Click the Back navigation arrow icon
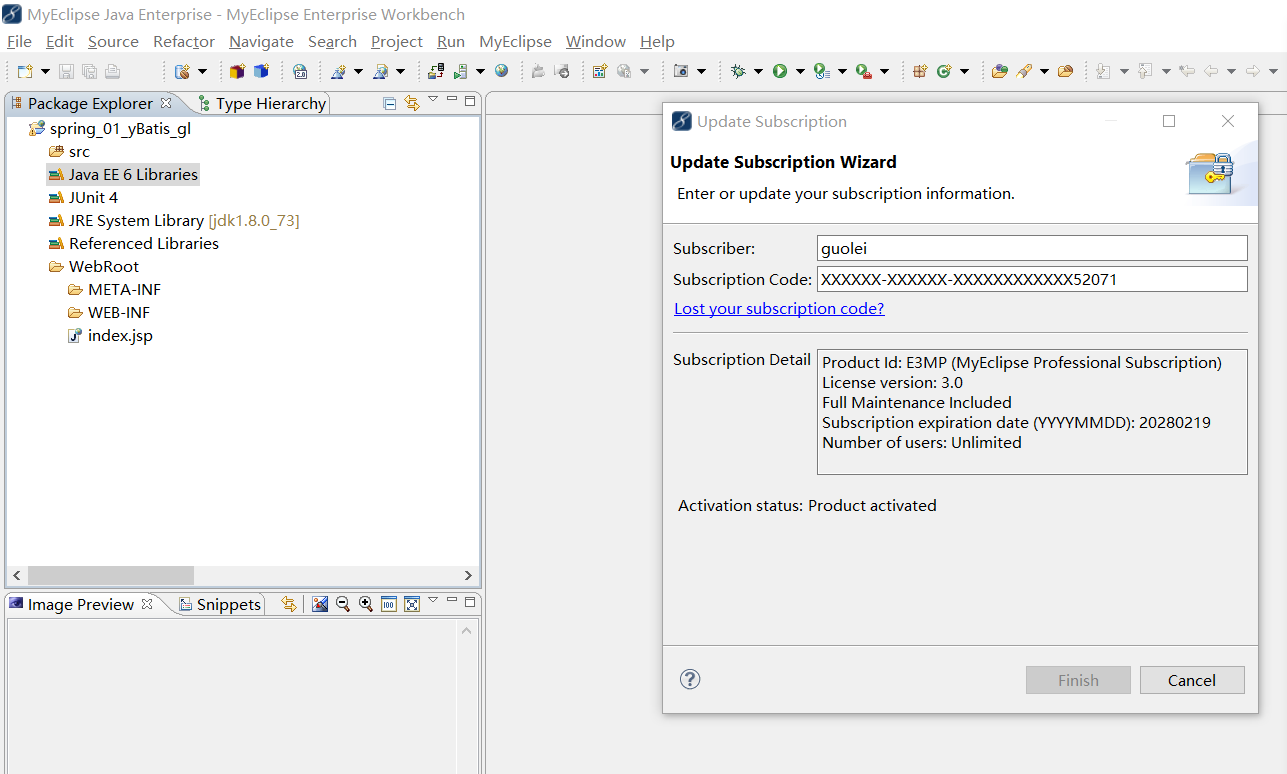This screenshot has height=774, width=1287. (1211, 71)
